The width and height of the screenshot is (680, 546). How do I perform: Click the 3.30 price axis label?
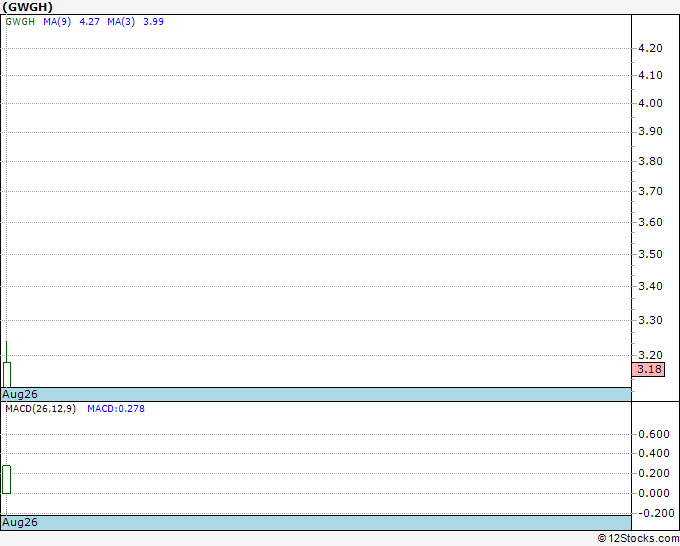651,320
